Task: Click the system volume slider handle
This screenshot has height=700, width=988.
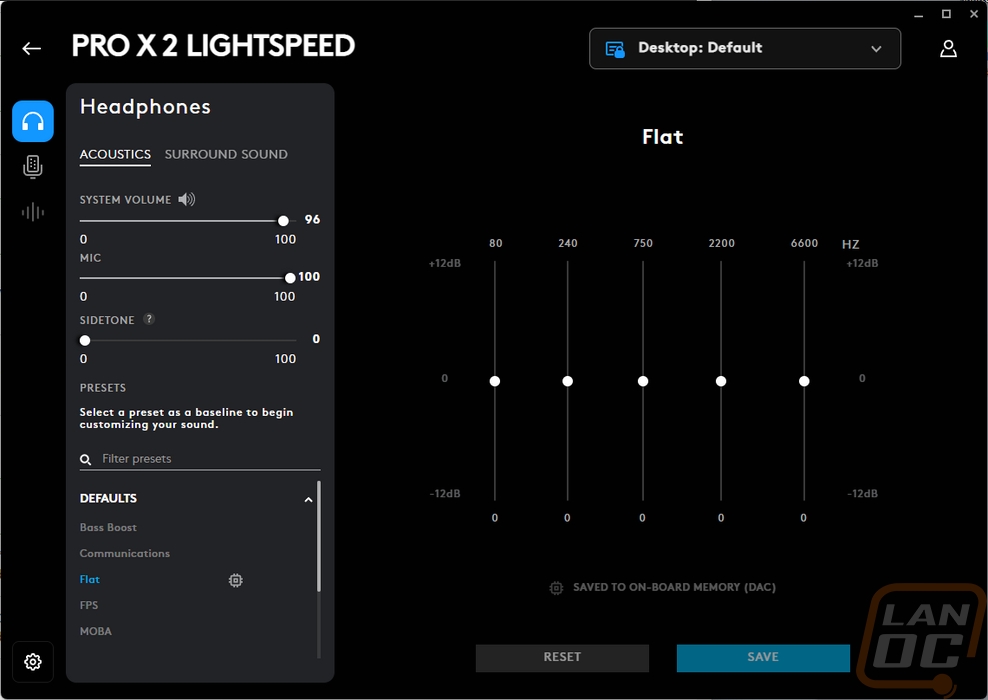Action: pyautogui.click(x=284, y=221)
